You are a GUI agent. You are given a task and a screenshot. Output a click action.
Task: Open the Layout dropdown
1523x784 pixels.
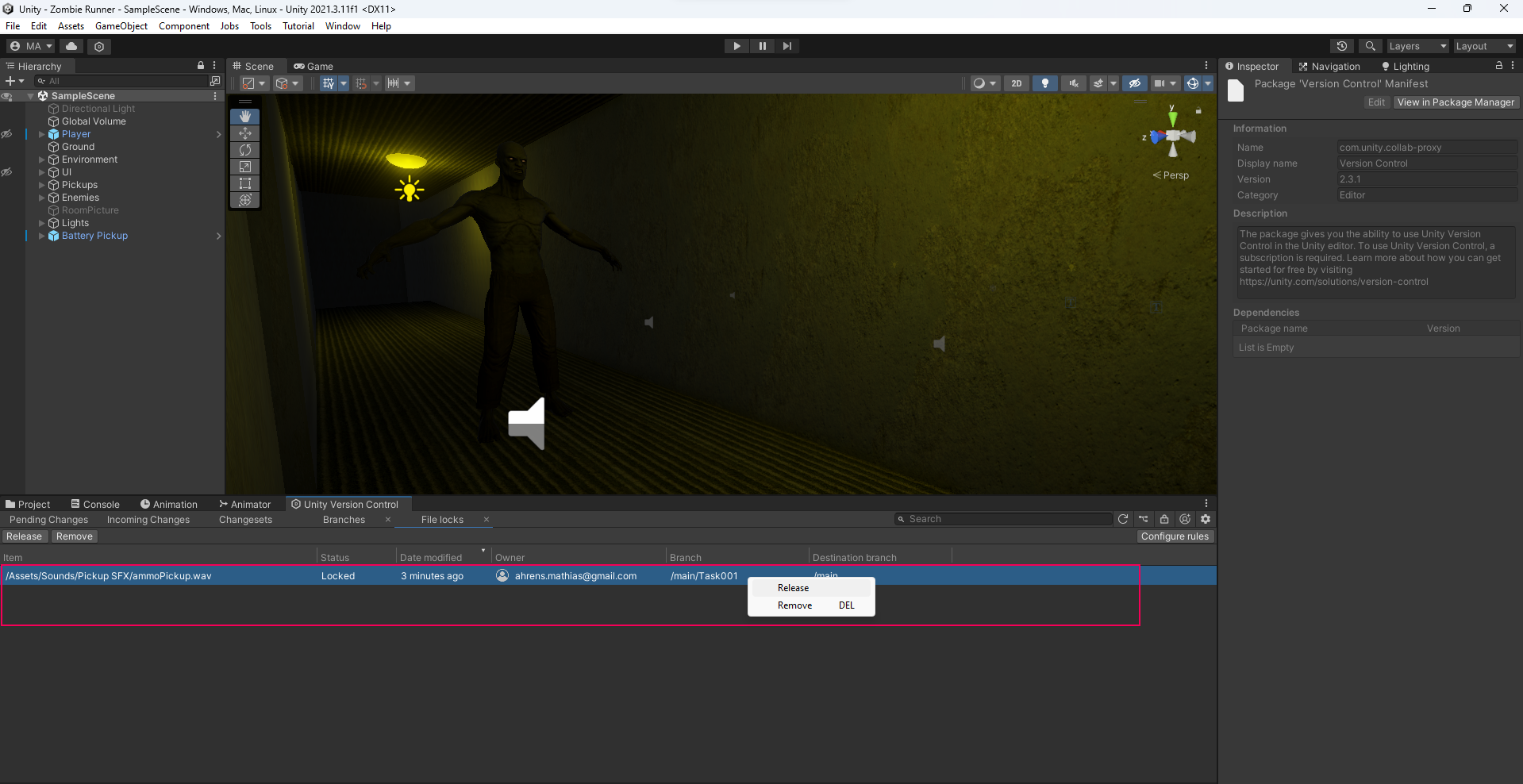point(1484,46)
